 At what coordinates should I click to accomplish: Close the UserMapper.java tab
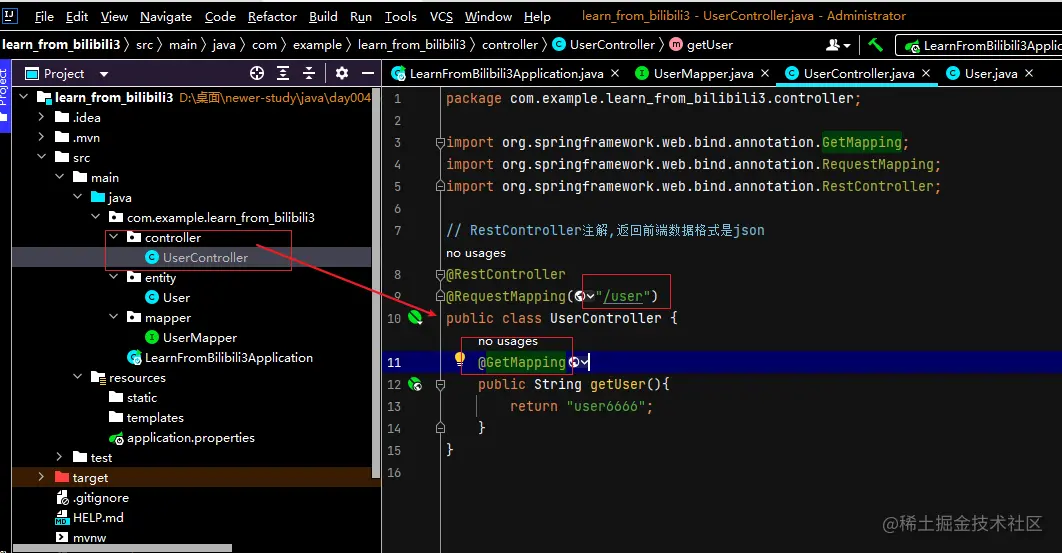click(x=765, y=73)
